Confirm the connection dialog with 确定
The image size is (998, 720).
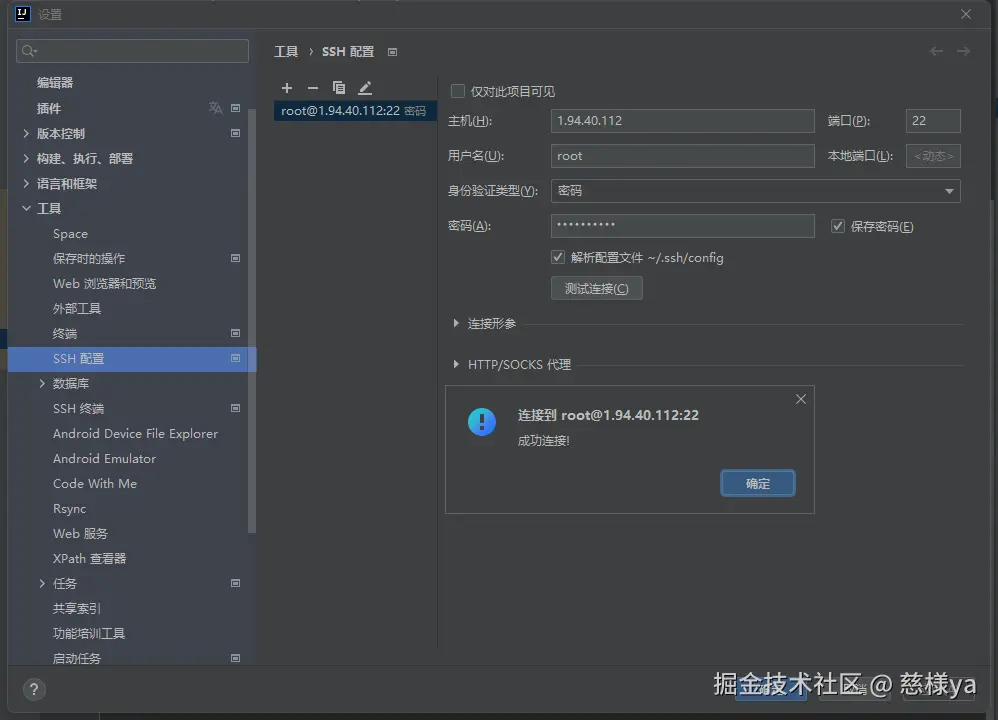tap(757, 483)
